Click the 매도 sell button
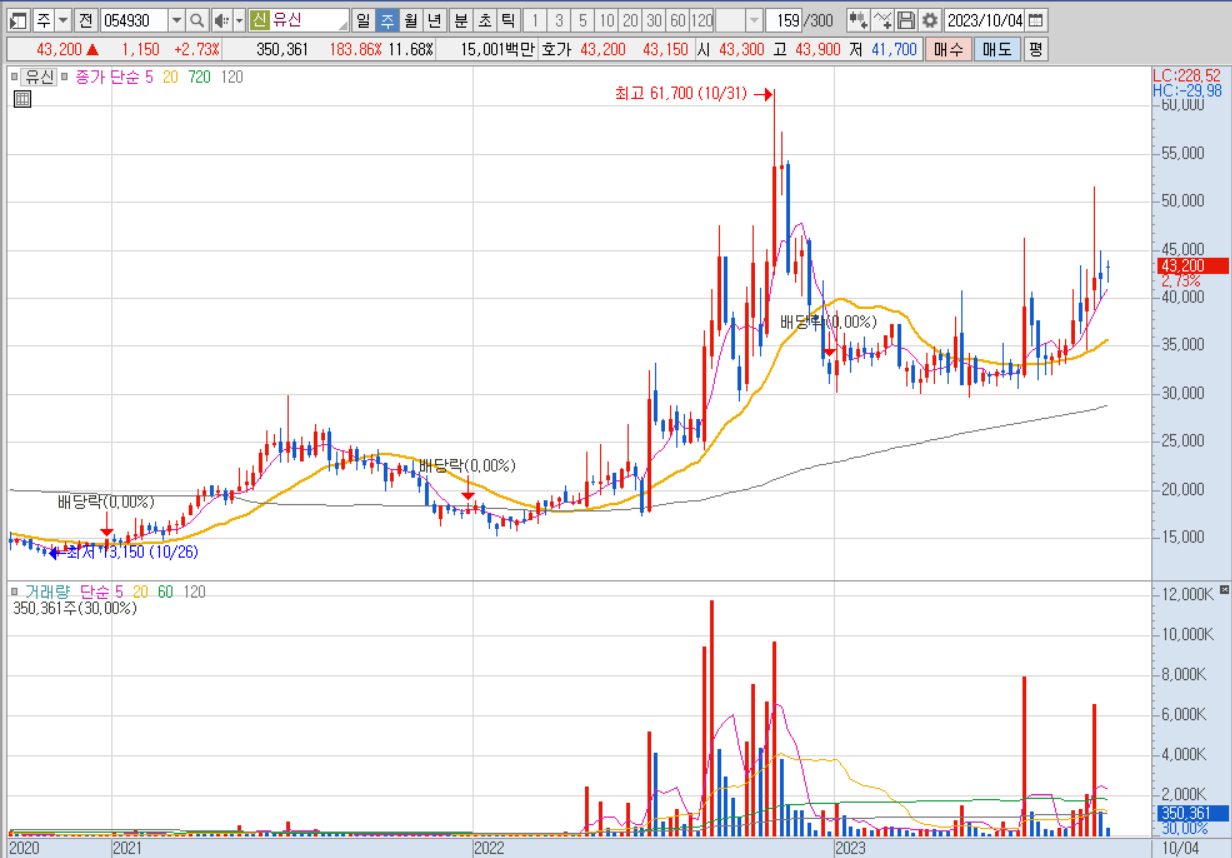 click(996, 49)
